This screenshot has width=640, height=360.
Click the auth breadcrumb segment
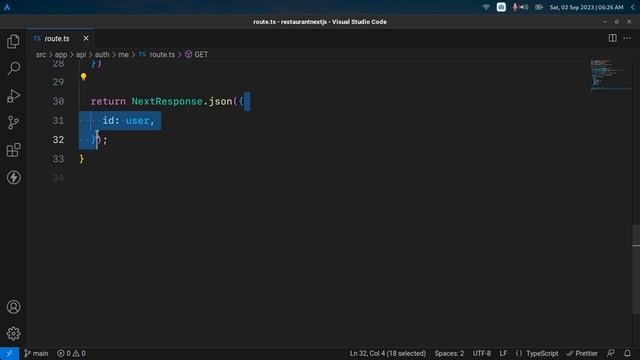[x=102, y=55]
